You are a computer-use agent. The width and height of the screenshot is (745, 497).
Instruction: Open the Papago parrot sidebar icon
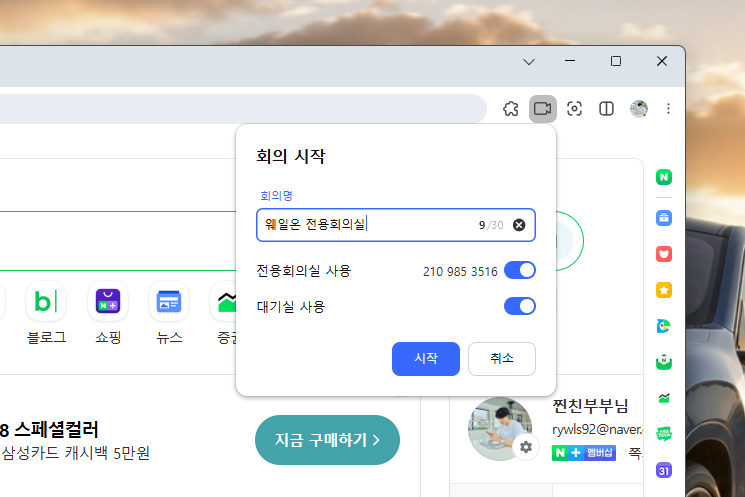[x=664, y=326]
